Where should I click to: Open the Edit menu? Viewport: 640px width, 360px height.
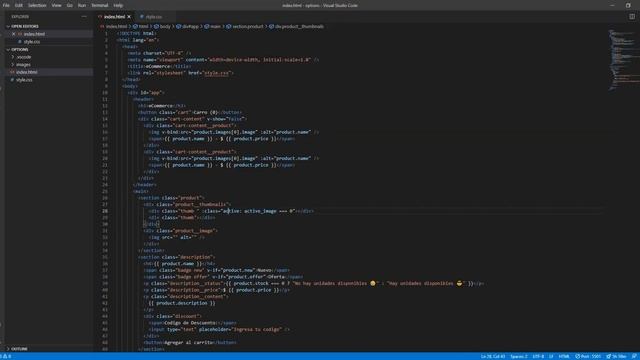19,5
